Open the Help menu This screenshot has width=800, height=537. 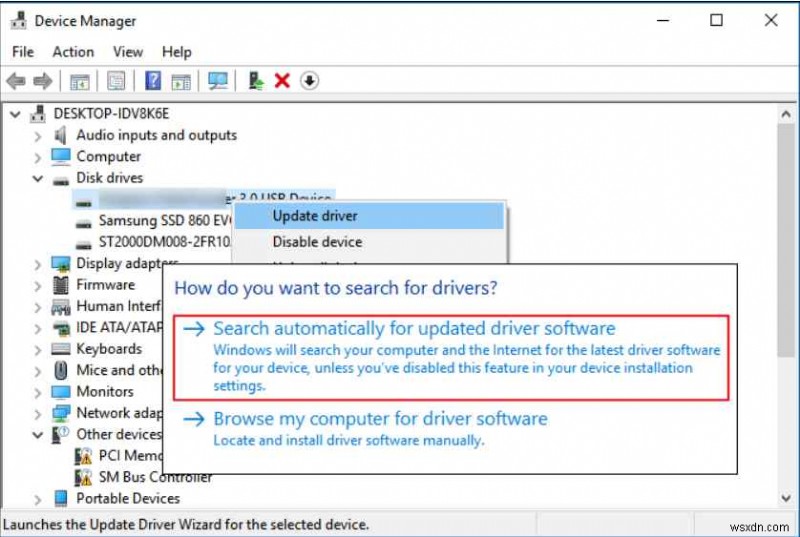click(x=177, y=52)
